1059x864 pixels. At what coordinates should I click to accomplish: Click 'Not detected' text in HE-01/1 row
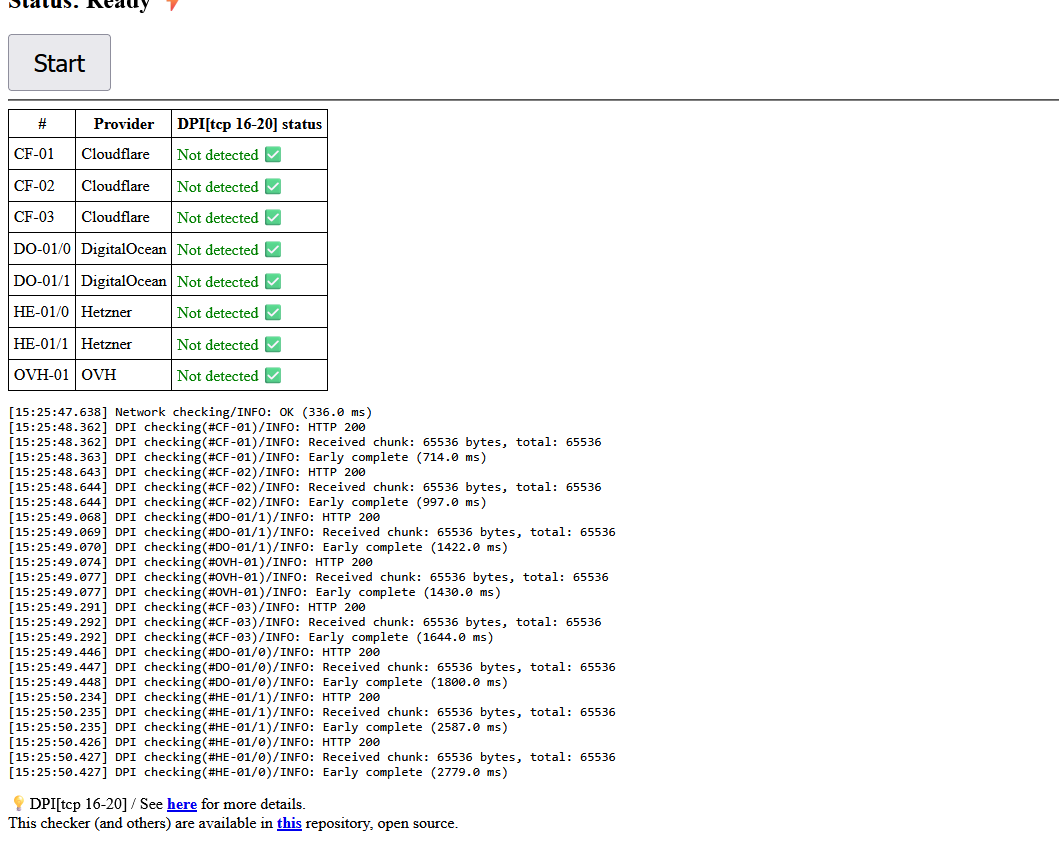(x=217, y=345)
